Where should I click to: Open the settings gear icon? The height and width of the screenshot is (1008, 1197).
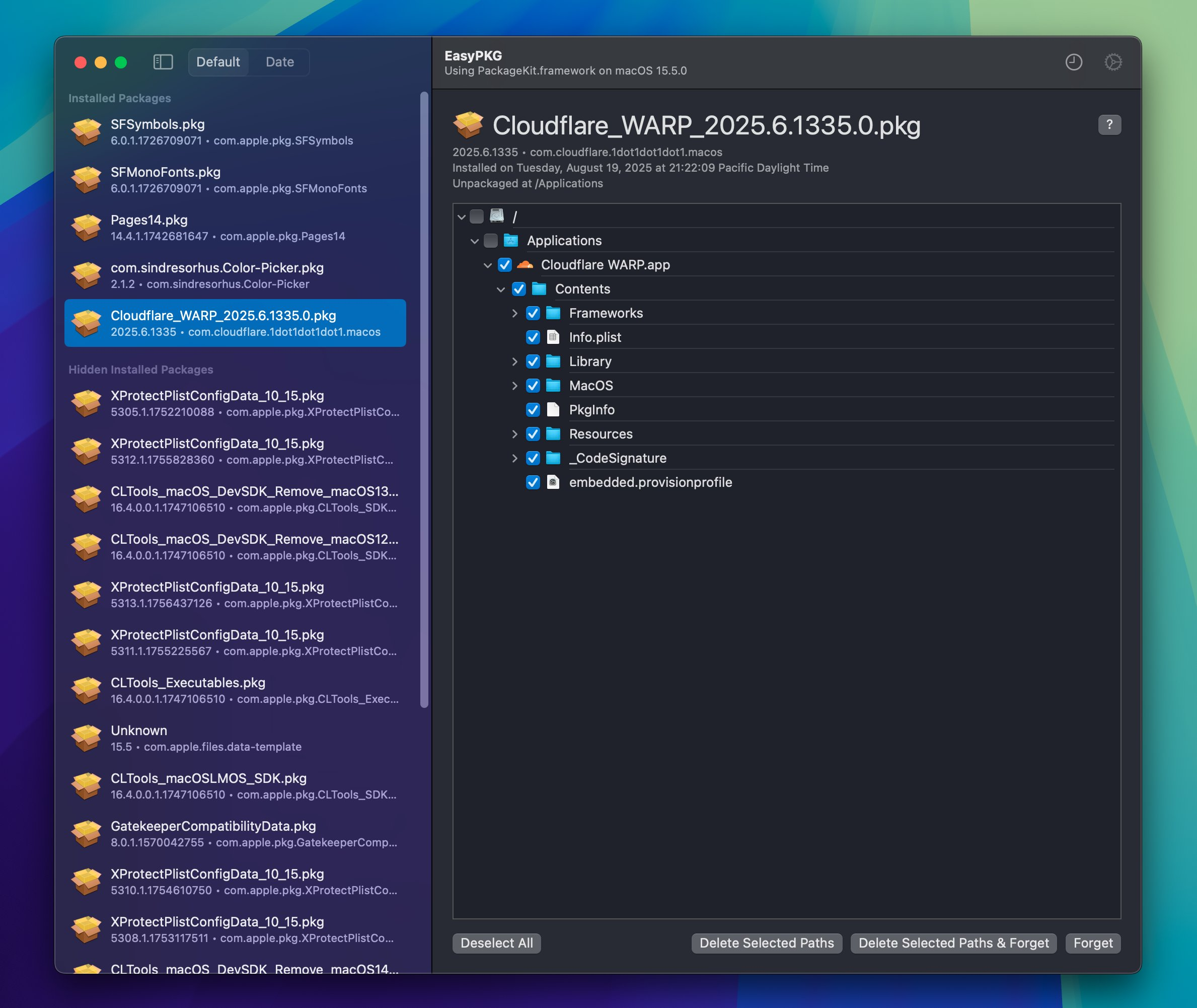point(1112,62)
